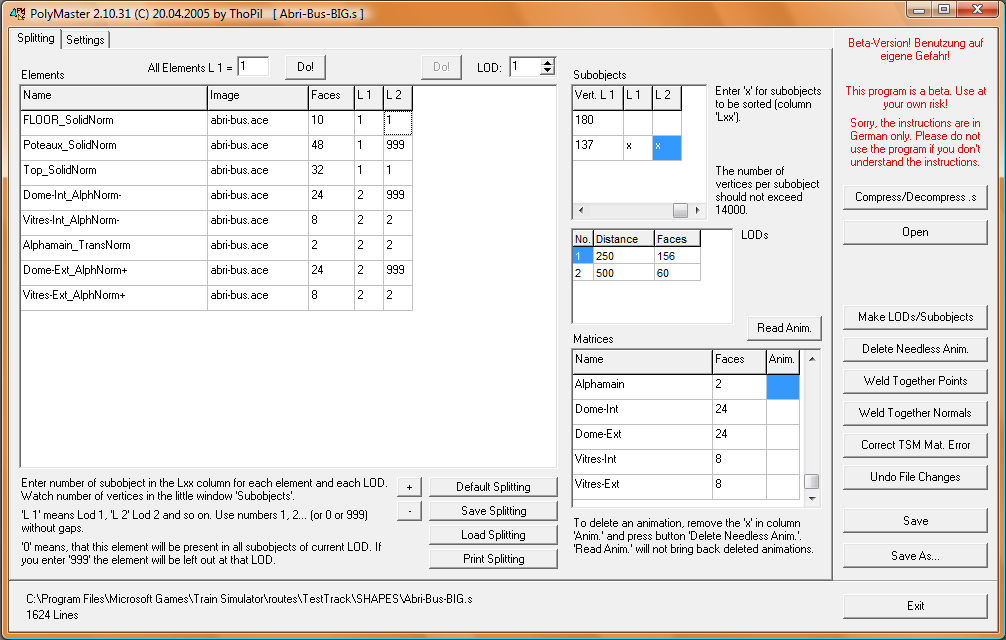Click the Open button
1006x640 pixels.
(x=915, y=233)
